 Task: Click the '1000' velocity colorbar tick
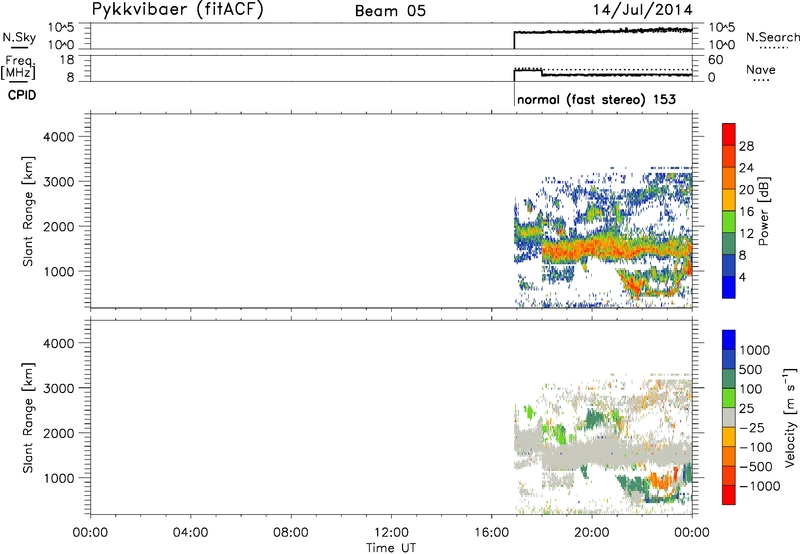(x=755, y=350)
